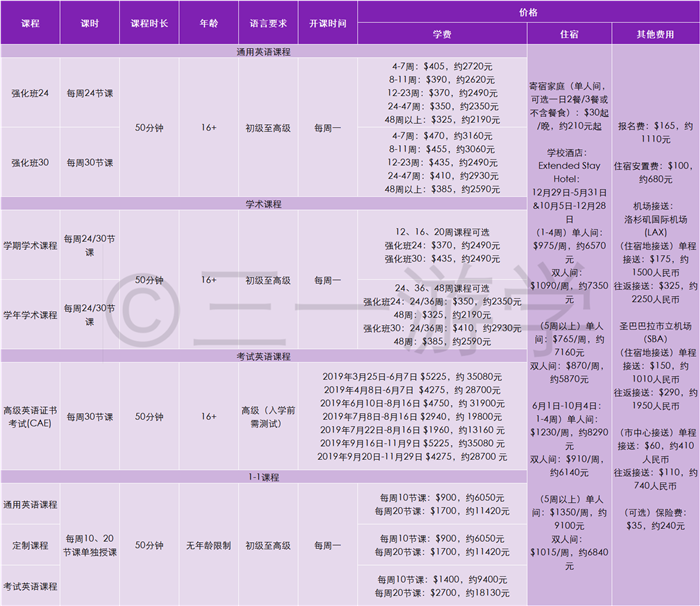Select the 考试英语课程 section row
Image resolution: width=700 pixels, height=606 pixels.
tap(263, 356)
